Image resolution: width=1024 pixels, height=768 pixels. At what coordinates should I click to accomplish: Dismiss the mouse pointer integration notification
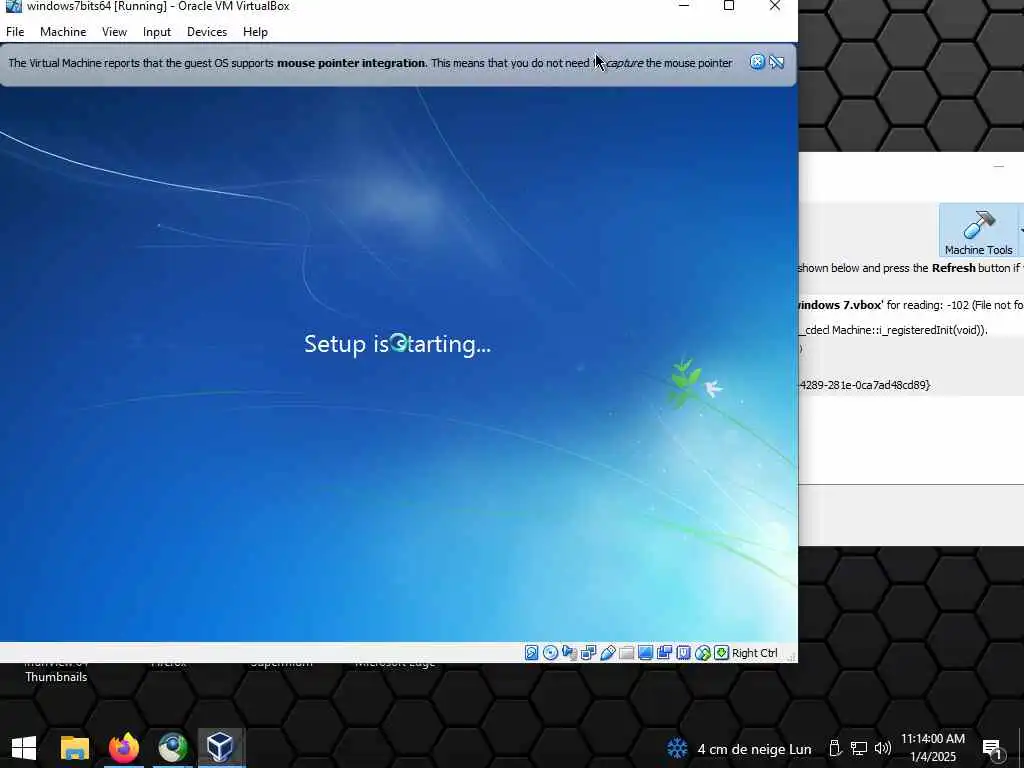757,62
